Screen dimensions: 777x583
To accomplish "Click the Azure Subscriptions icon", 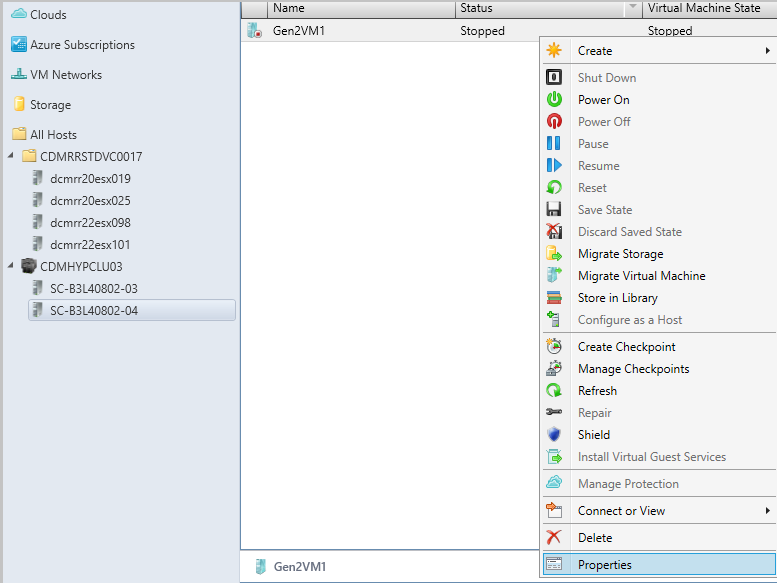I will pos(19,44).
